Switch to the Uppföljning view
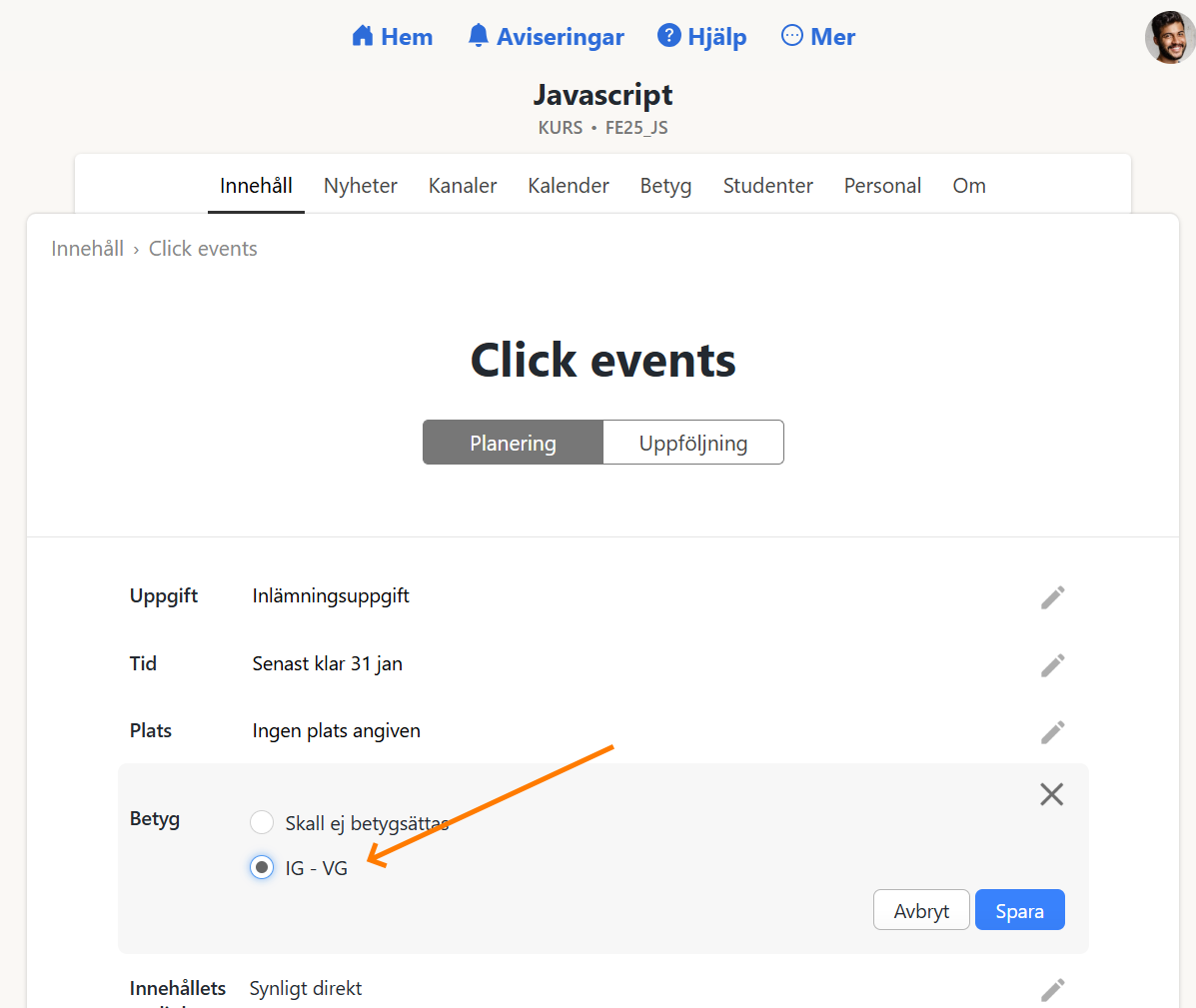The height and width of the screenshot is (1008, 1196). tap(693, 443)
